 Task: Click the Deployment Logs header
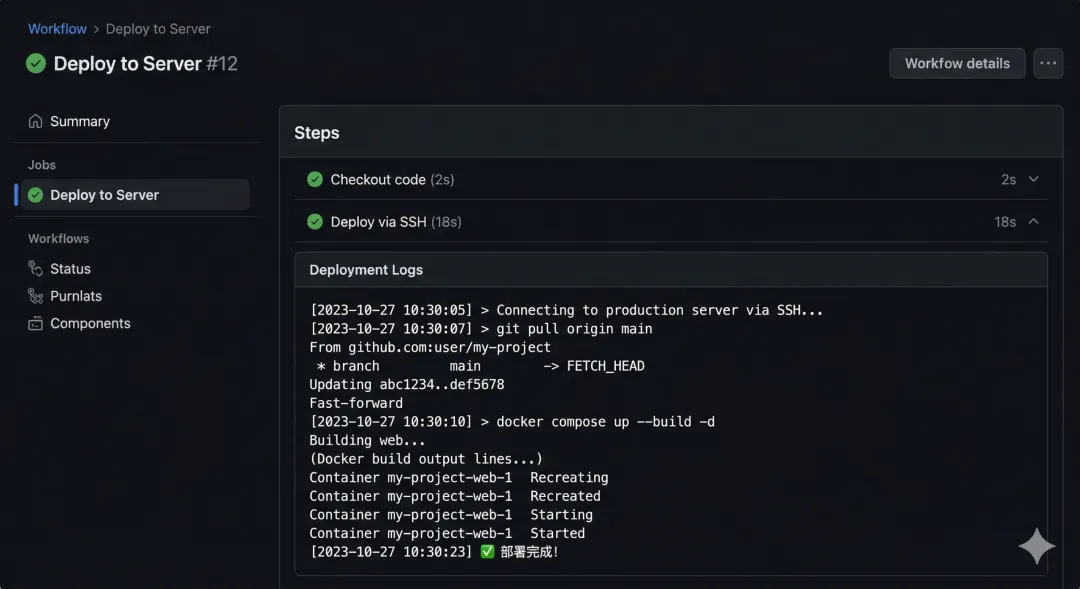pyautogui.click(x=366, y=270)
